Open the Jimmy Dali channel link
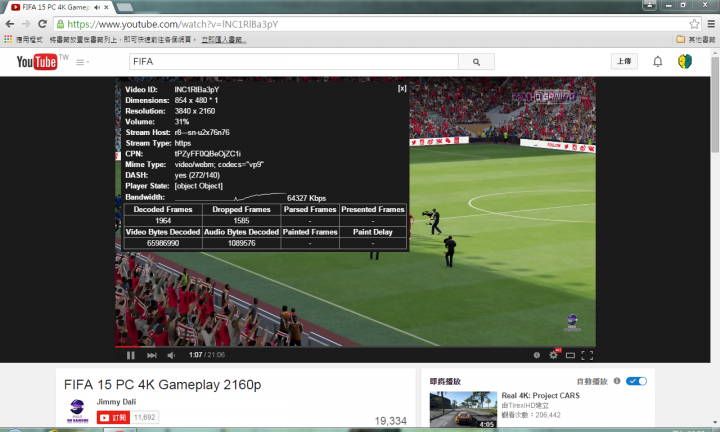720x432 pixels. (x=116, y=402)
